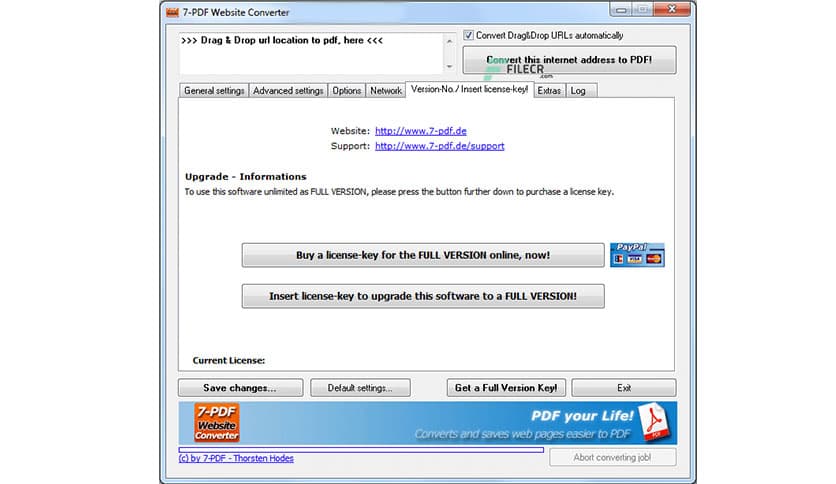Toggle Convert Drag&Drop URLs automatically checkbox
Viewport: 836px width, 484px height.
click(469, 35)
